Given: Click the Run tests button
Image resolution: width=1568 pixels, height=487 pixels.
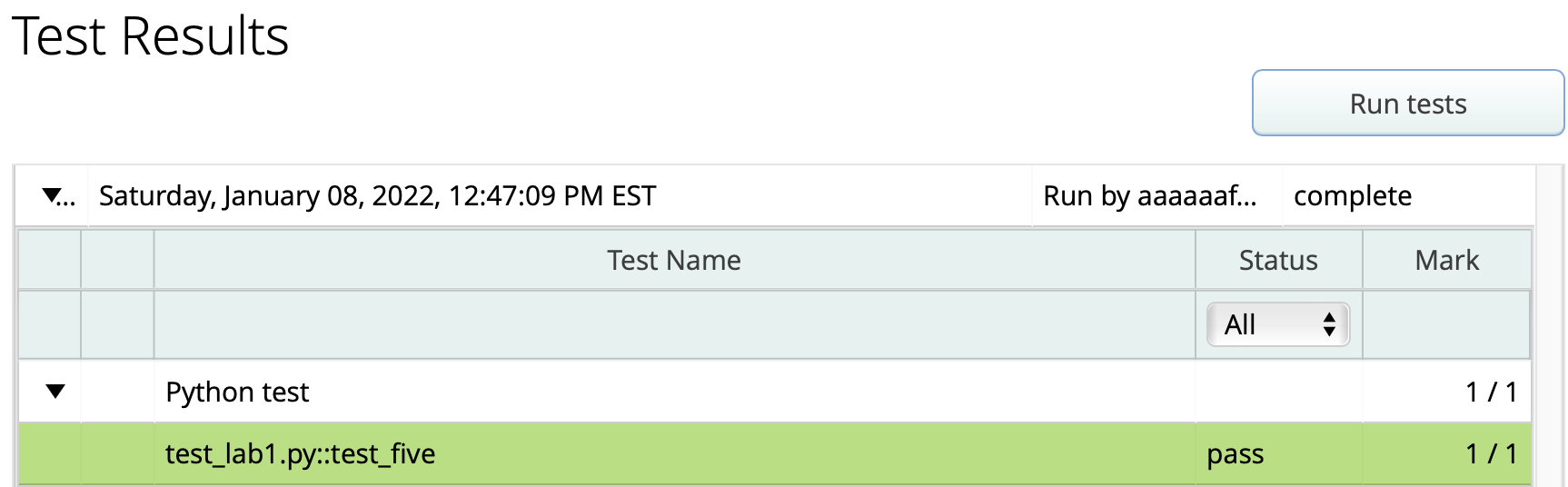Looking at the screenshot, I should [x=1407, y=104].
